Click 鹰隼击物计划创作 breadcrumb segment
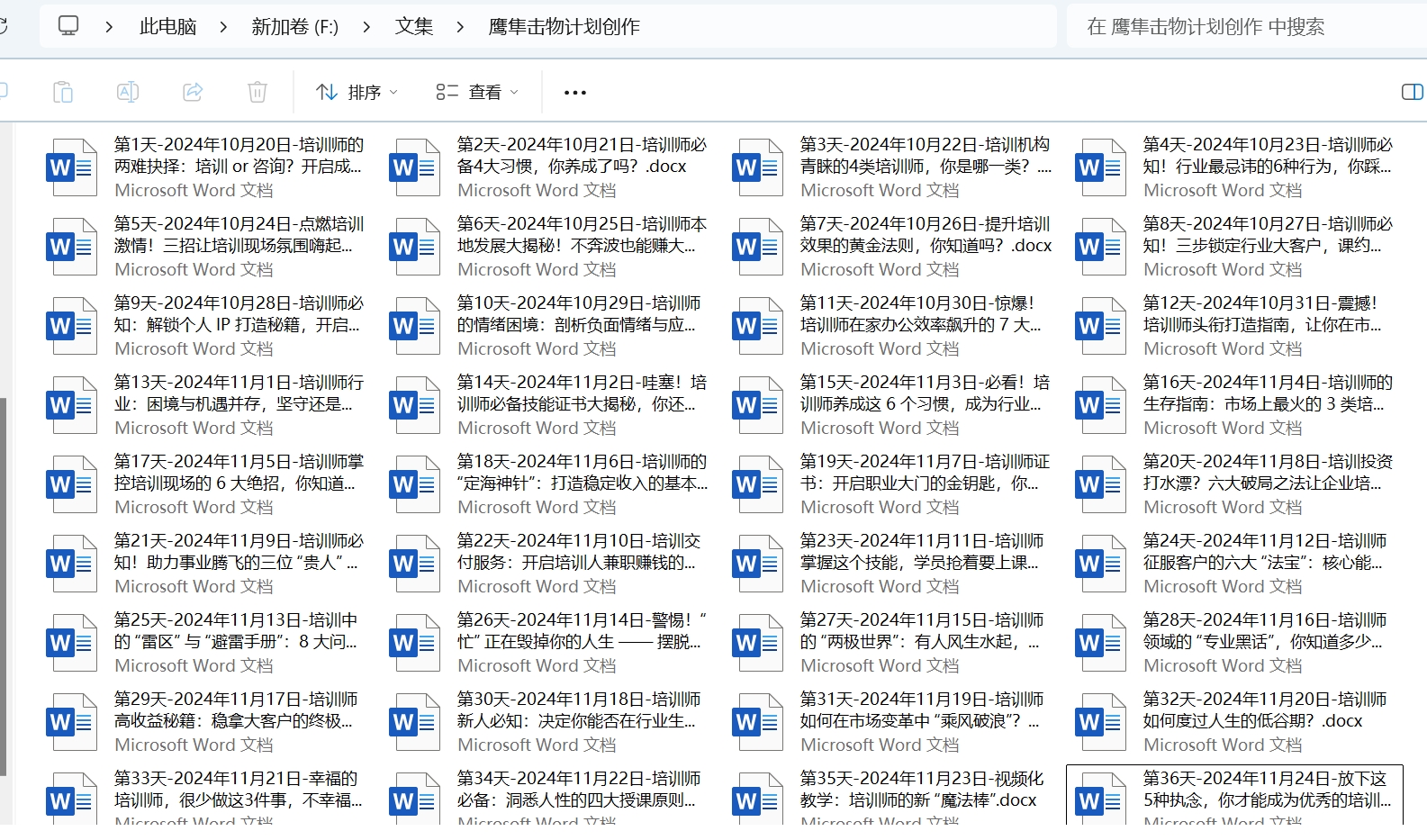Image resolution: width=1427 pixels, height=840 pixels. (x=564, y=27)
